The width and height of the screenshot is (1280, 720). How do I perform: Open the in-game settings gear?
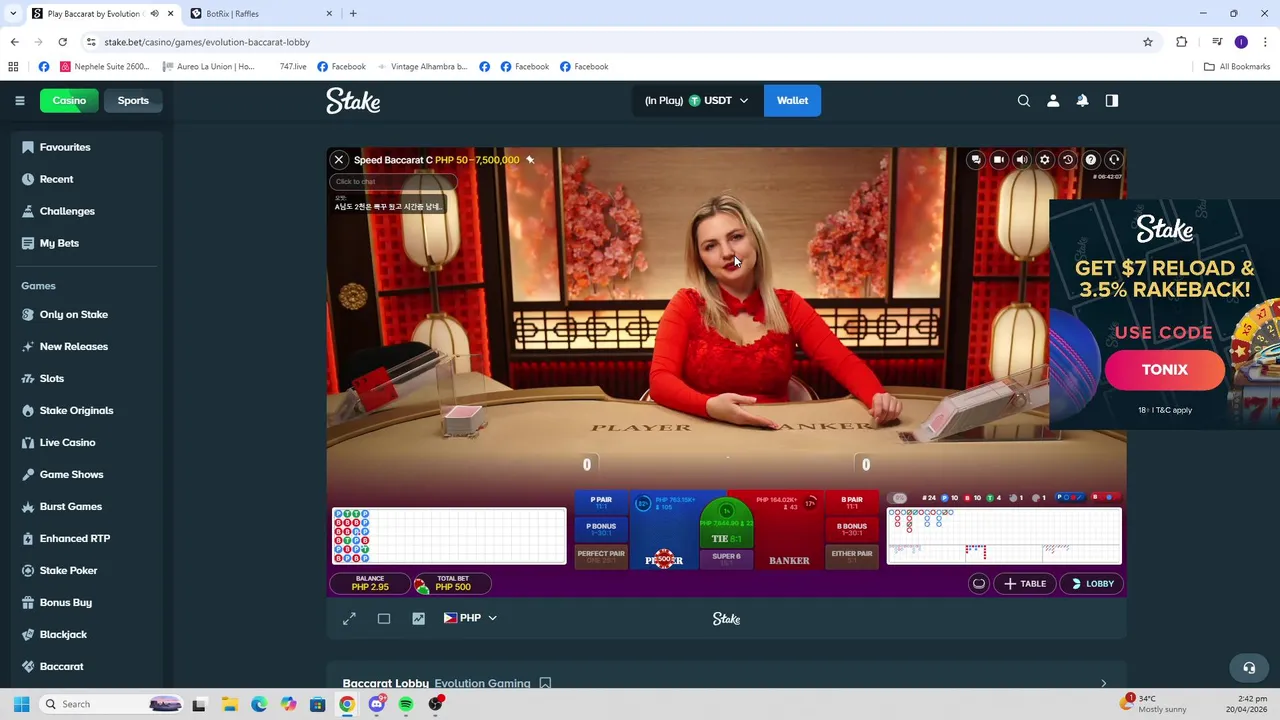1045,160
